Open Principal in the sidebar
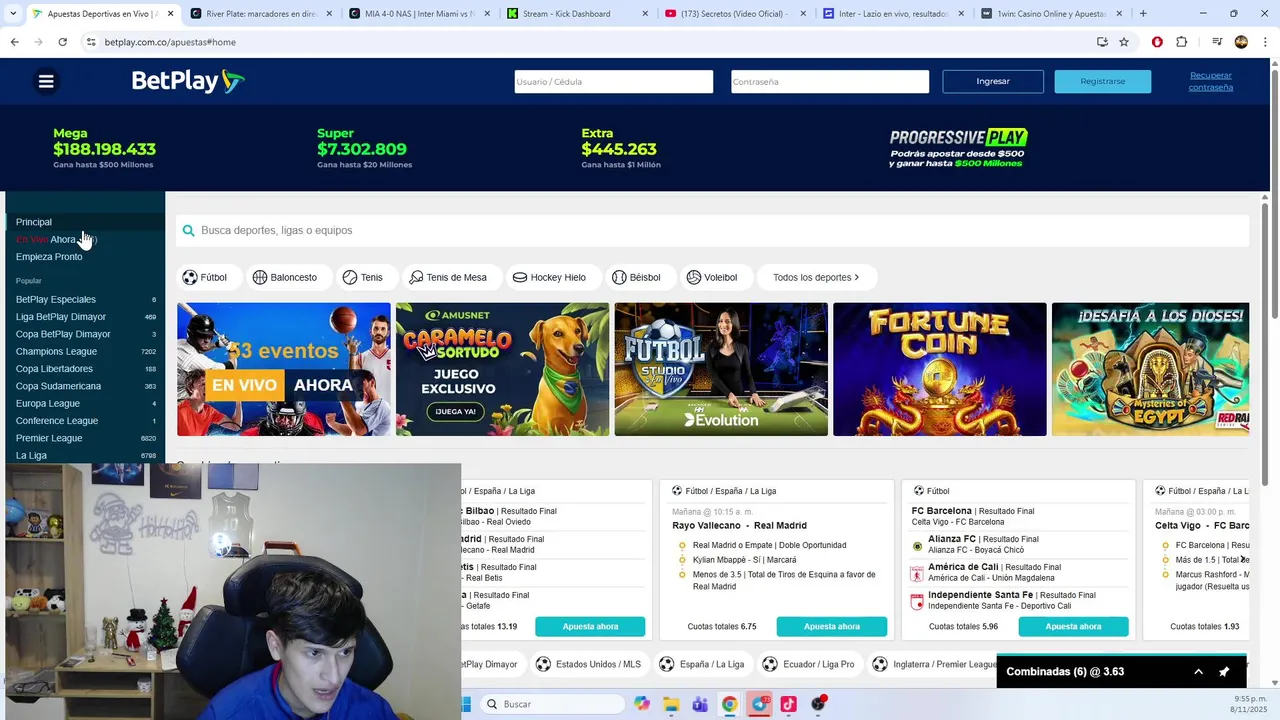The height and width of the screenshot is (720, 1280). 34,222
